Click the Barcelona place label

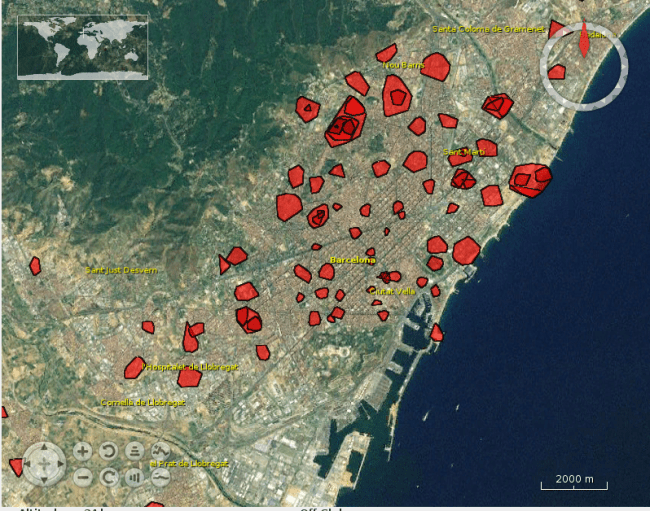point(352,260)
